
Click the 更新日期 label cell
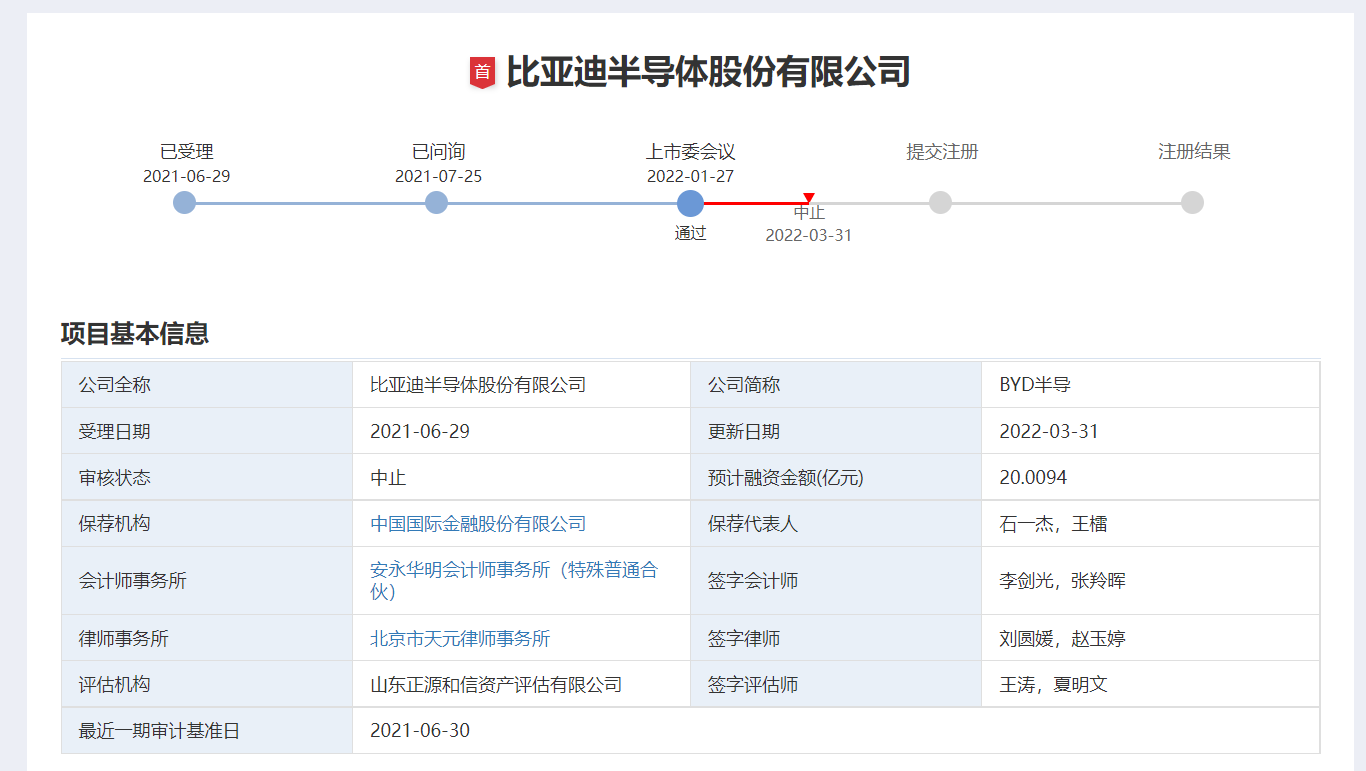coord(836,431)
